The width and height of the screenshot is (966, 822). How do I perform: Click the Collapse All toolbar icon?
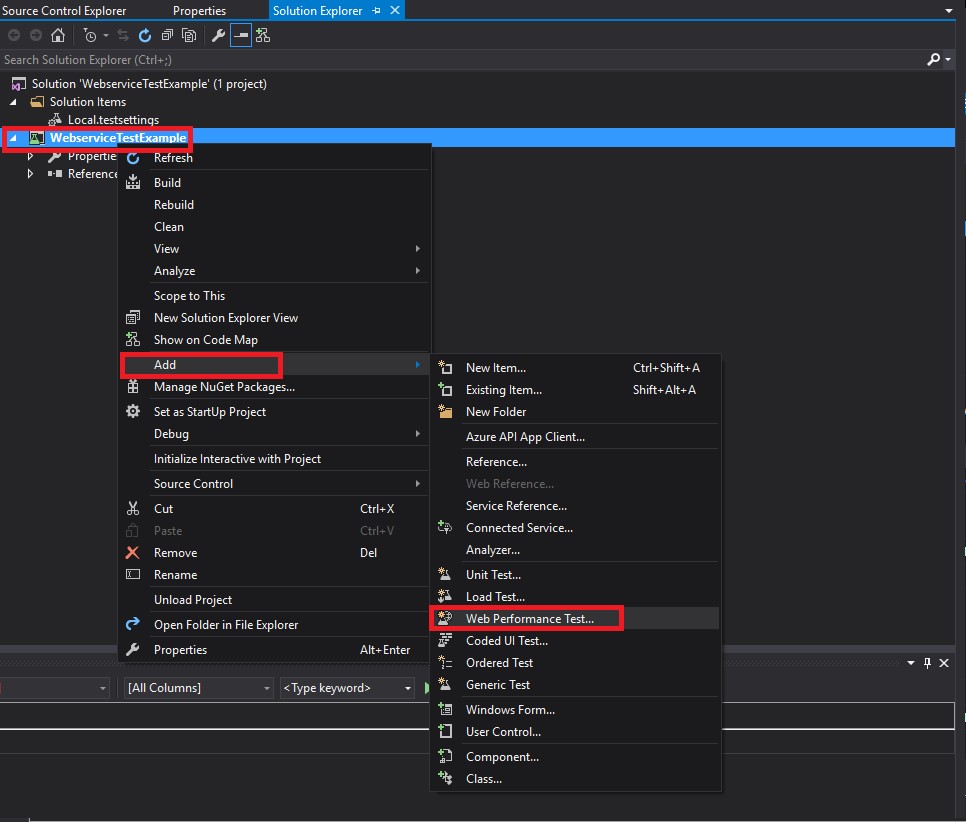[167, 34]
